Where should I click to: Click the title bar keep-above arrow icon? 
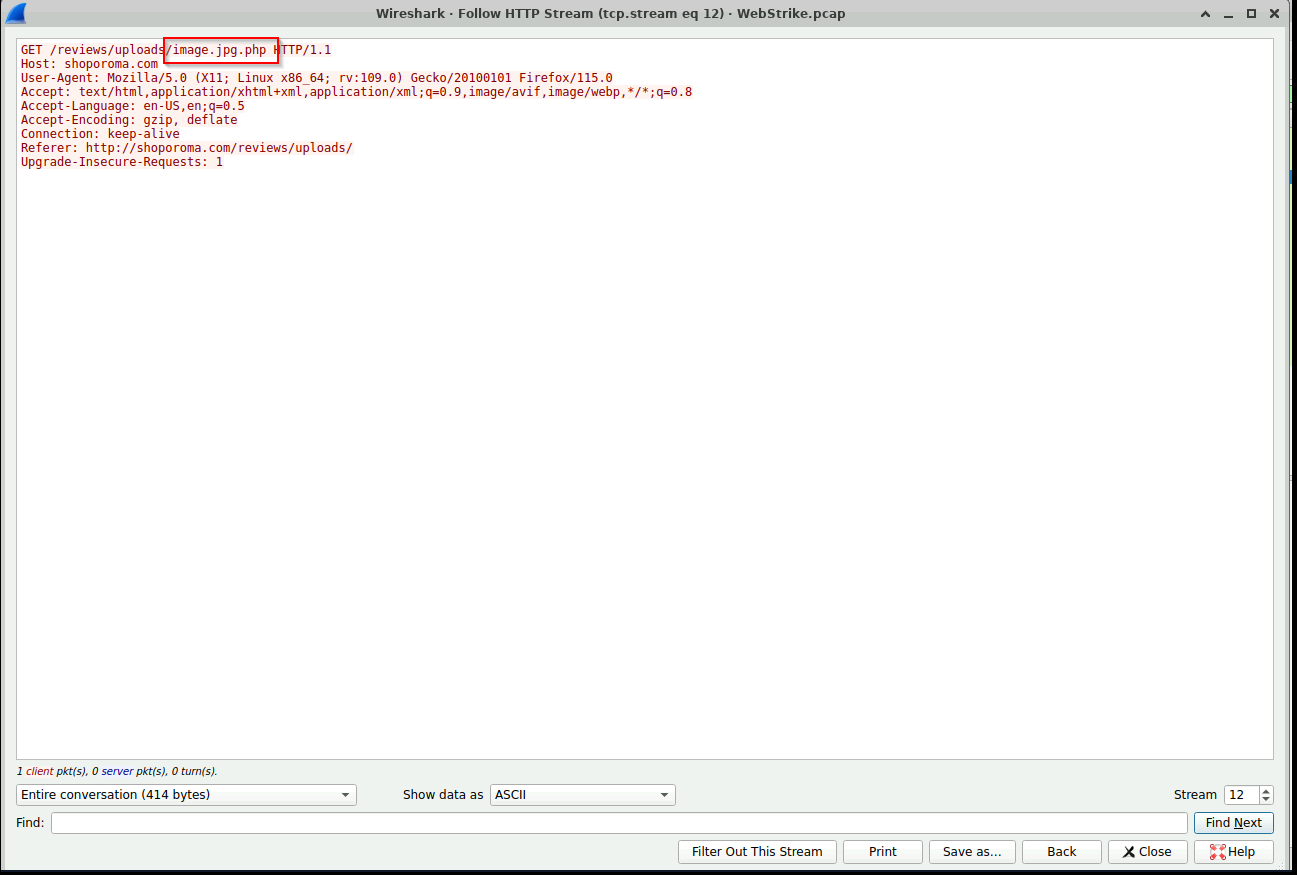click(x=1206, y=14)
